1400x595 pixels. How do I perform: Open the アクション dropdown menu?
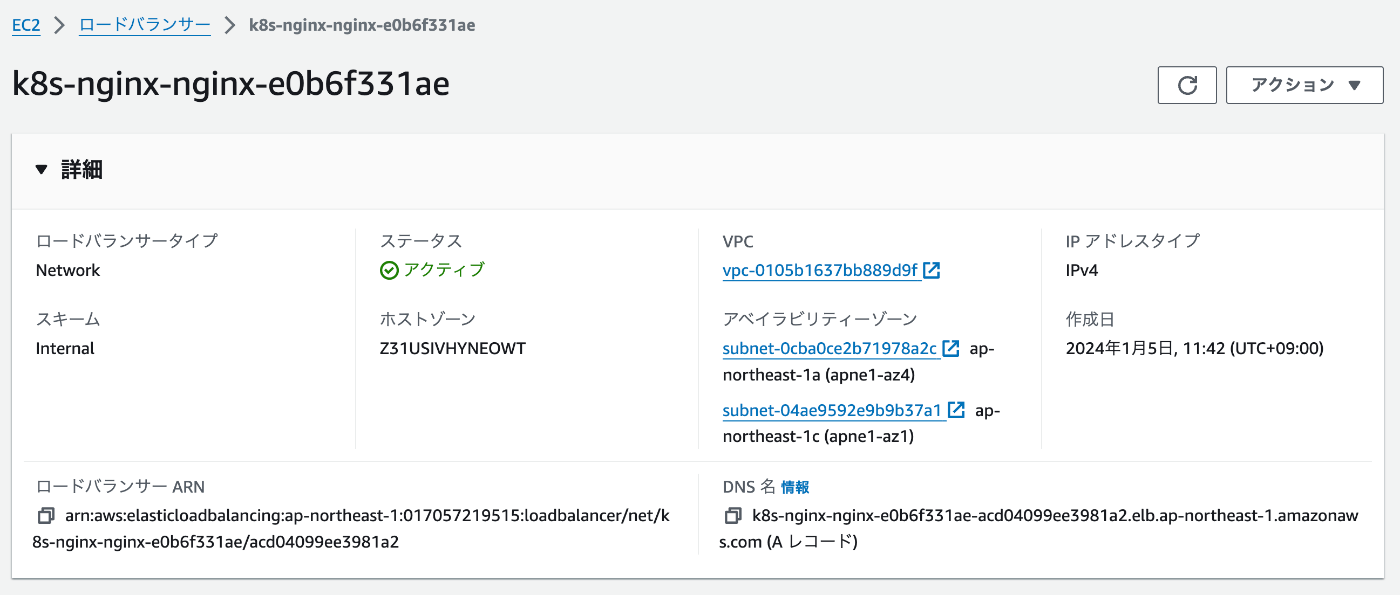(1306, 85)
